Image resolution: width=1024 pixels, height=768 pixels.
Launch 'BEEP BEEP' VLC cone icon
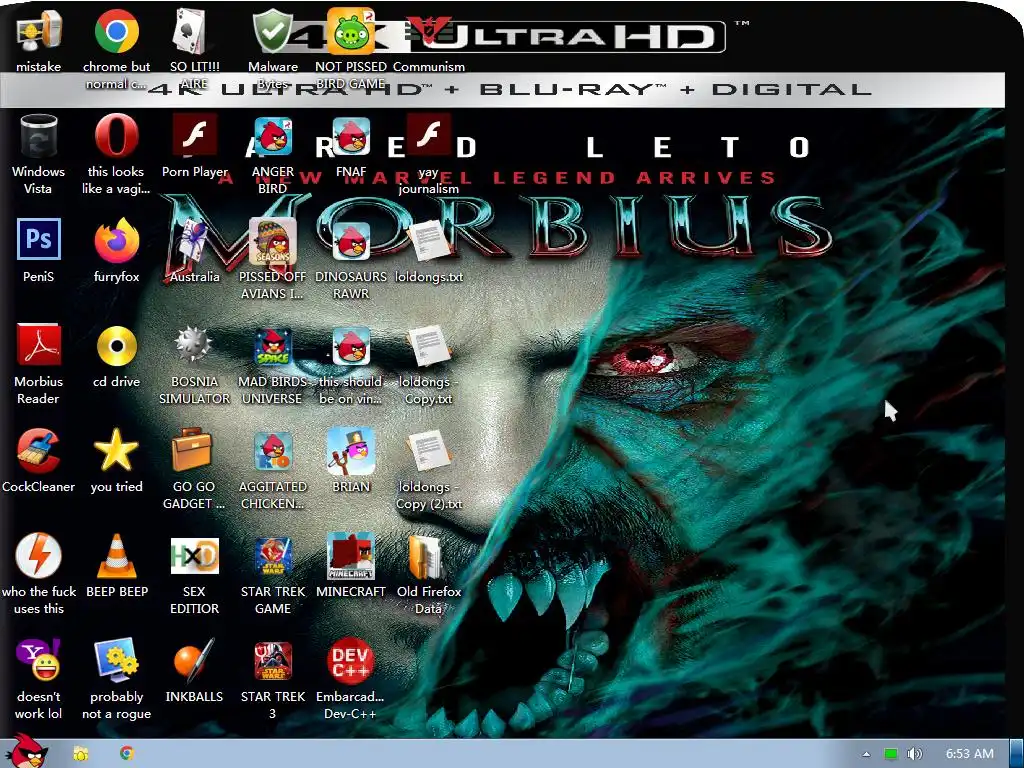click(x=116, y=556)
